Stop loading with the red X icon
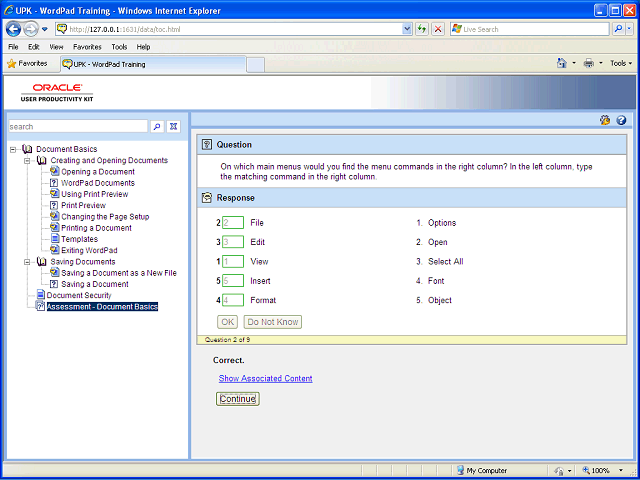Image resolution: width=640 pixels, height=480 pixels. click(x=438, y=29)
